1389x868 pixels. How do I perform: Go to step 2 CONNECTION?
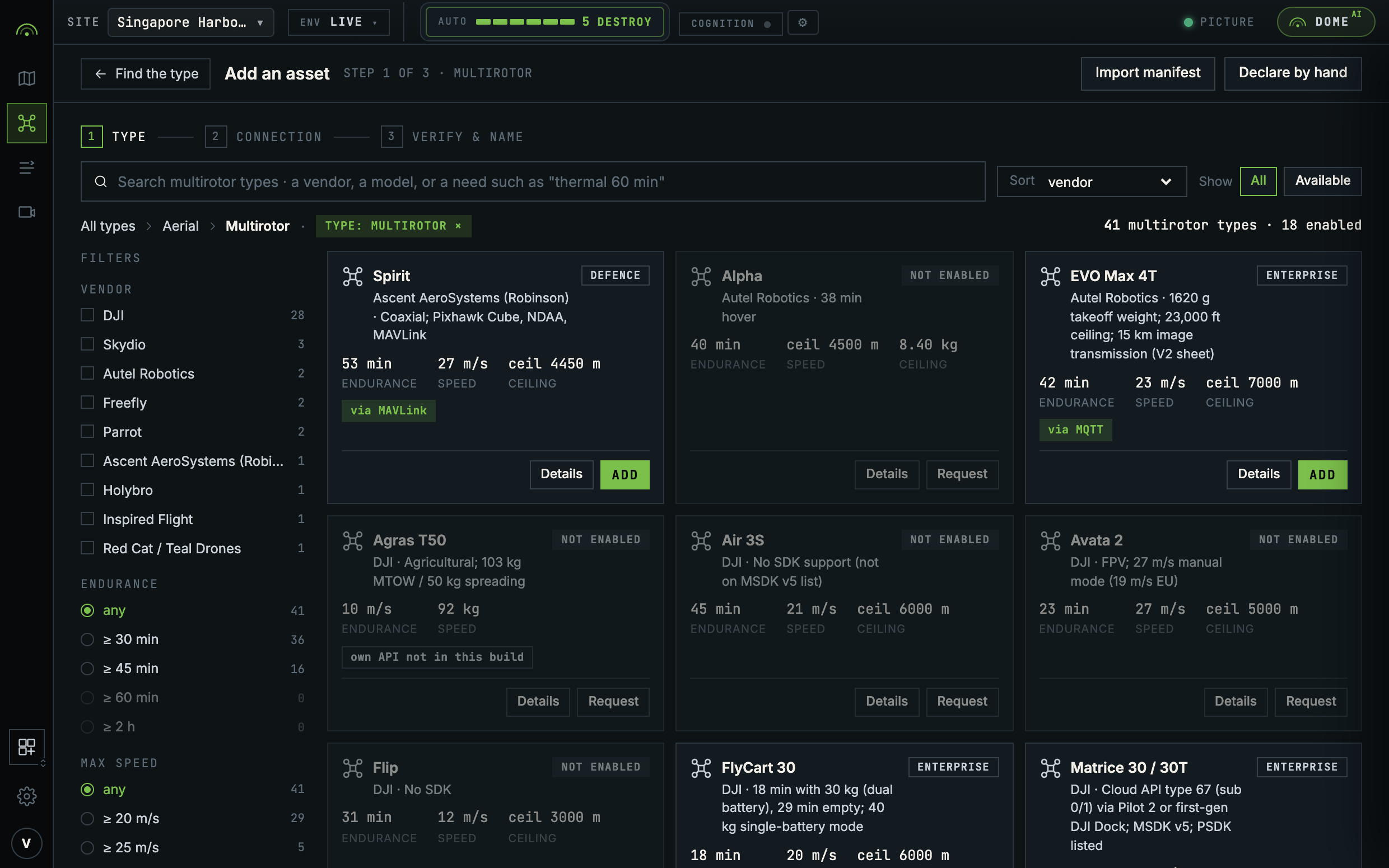point(263,137)
